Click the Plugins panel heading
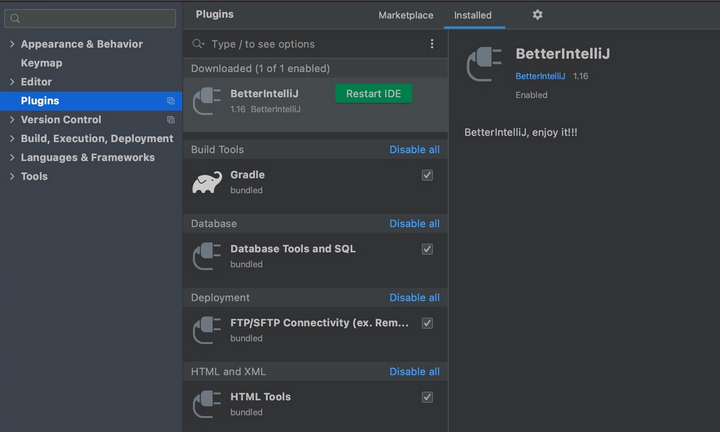Viewport: 720px width, 432px height. click(x=214, y=14)
